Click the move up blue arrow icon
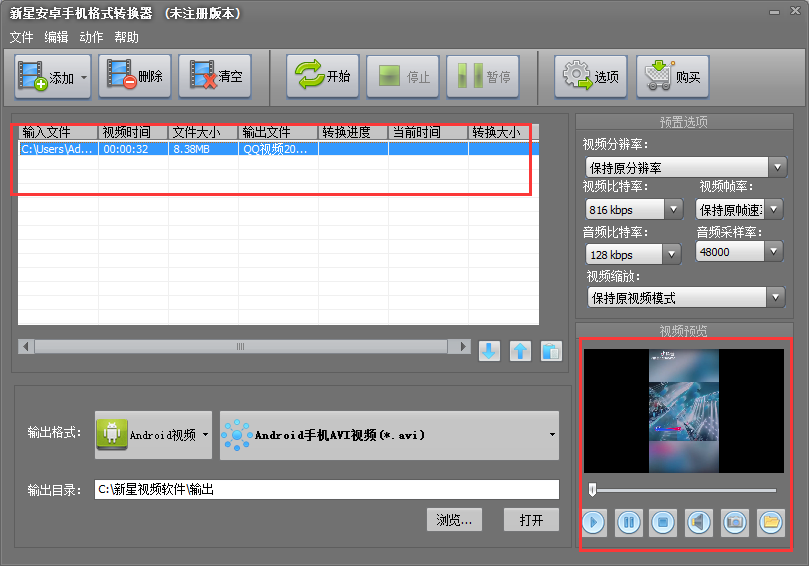809x566 pixels. point(520,351)
